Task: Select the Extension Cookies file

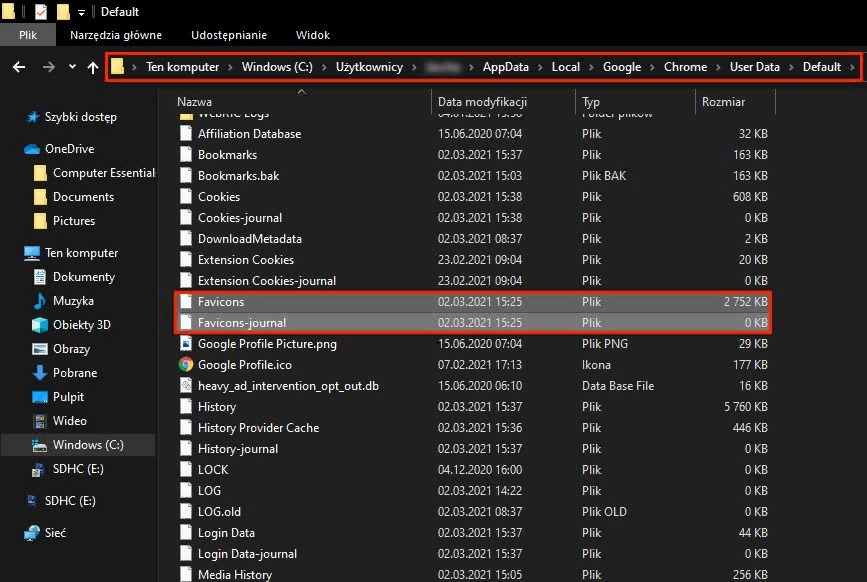Action: (x=246, y=260)
